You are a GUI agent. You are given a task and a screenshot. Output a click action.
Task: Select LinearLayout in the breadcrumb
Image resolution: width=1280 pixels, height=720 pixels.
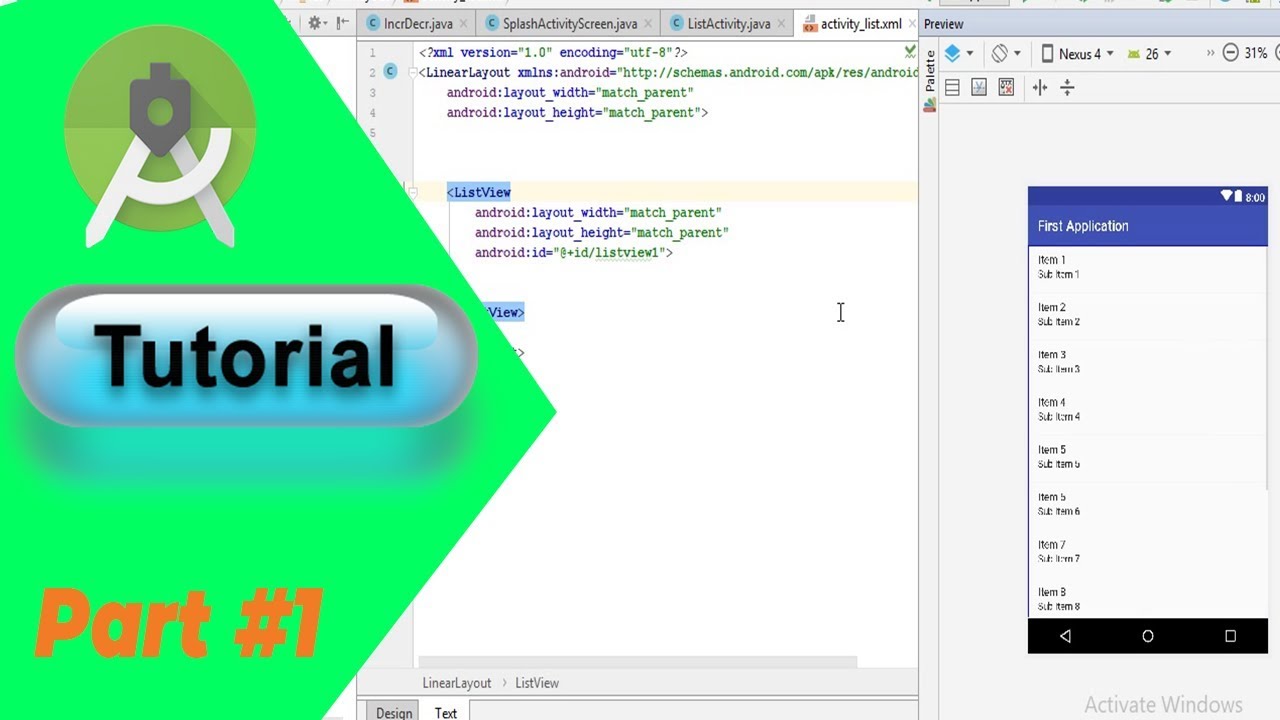pyautogui.click(x=457, y=683)
